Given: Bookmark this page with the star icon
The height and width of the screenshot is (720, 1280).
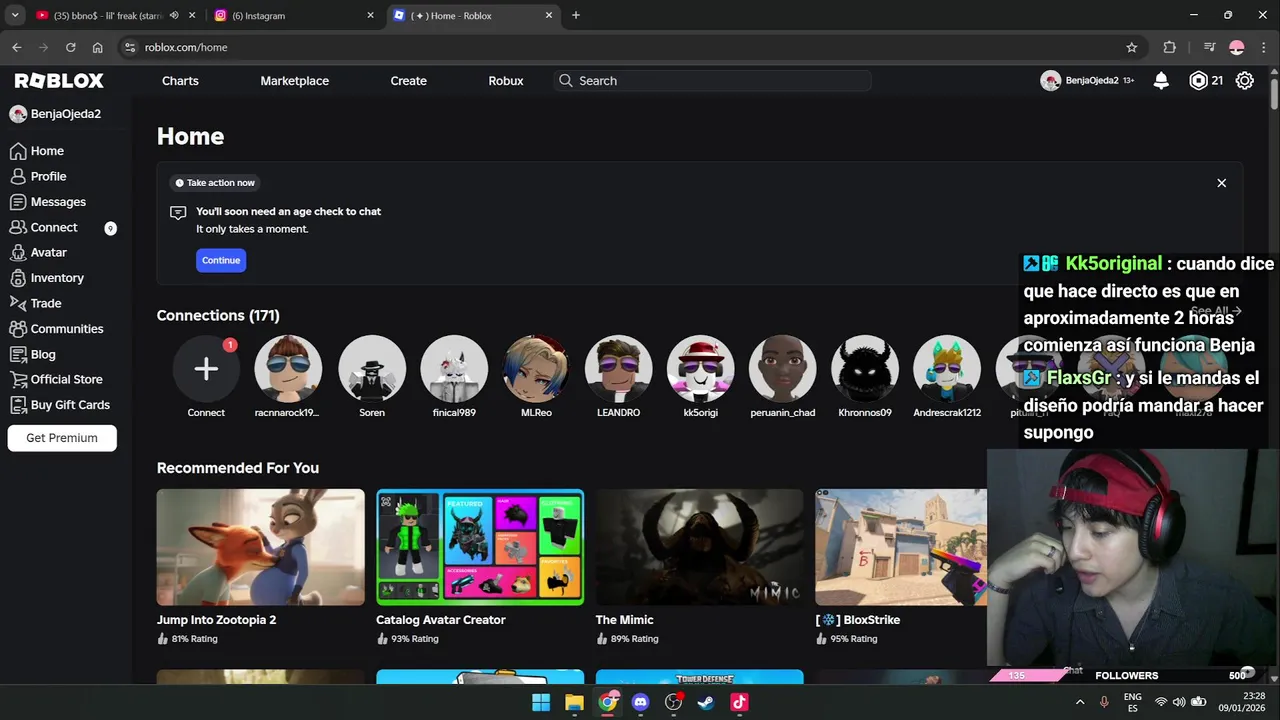Looking at the screenshot, I should (1132, 47).
